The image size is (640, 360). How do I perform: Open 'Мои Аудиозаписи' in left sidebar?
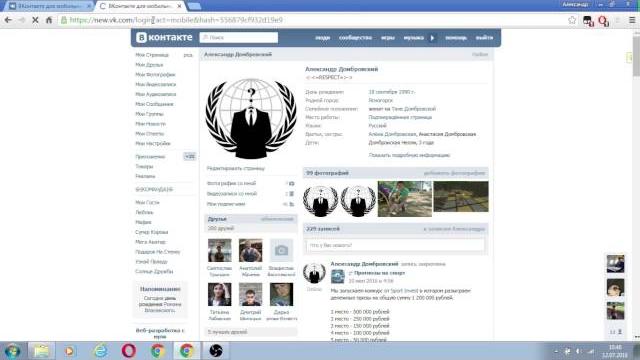click(x=156, y=94)
